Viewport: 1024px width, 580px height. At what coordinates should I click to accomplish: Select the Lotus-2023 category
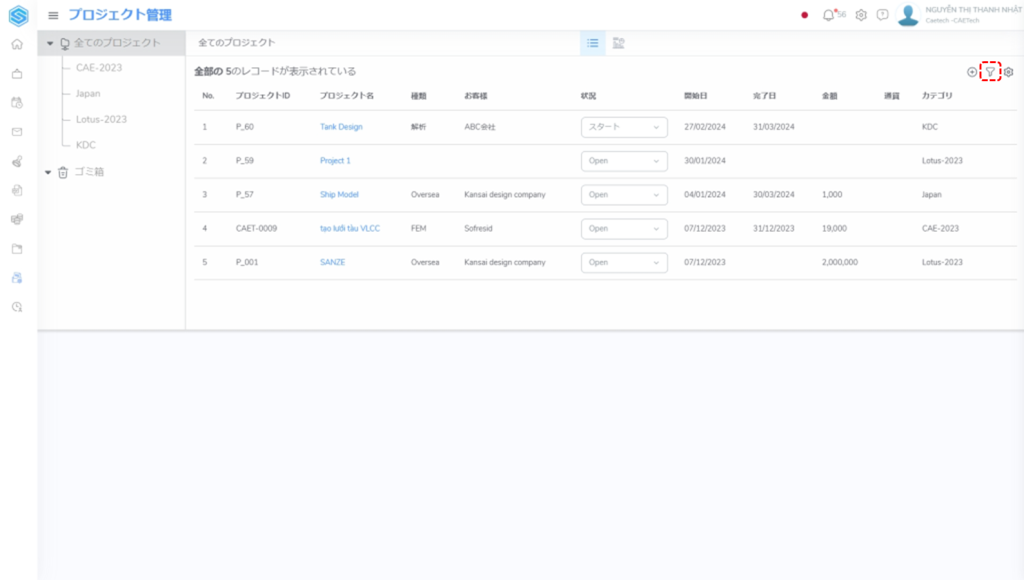click(x=101, y=119)
